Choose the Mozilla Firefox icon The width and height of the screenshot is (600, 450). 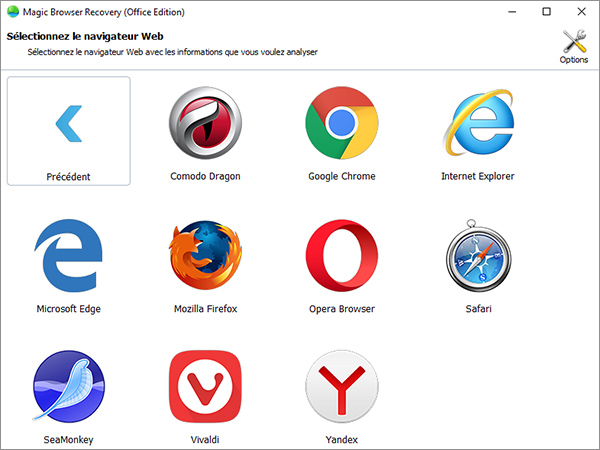tap(205, 255)
